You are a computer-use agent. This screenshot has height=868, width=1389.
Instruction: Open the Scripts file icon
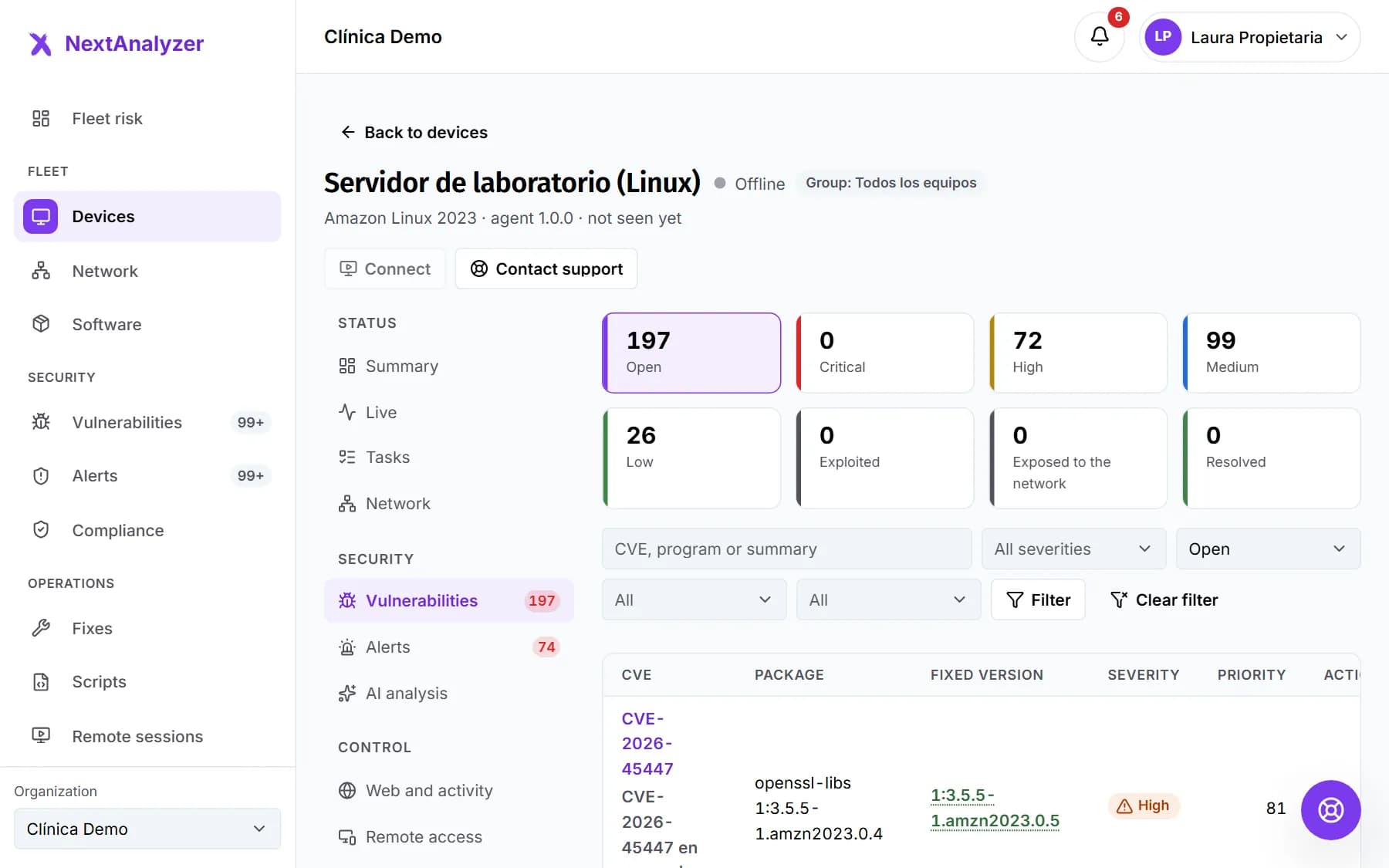tap(41, 681)
